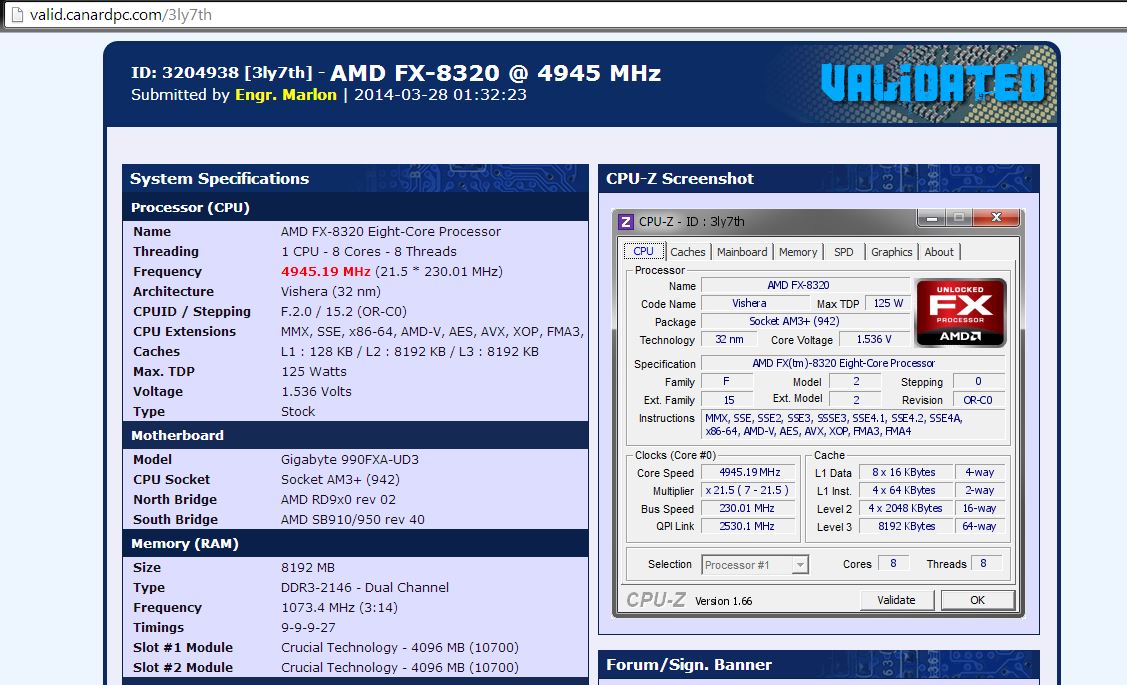The image size is (1127, 685).
Task: Click the Core Speed 4945.19 MHz field
Action: [x=750, y=472]
